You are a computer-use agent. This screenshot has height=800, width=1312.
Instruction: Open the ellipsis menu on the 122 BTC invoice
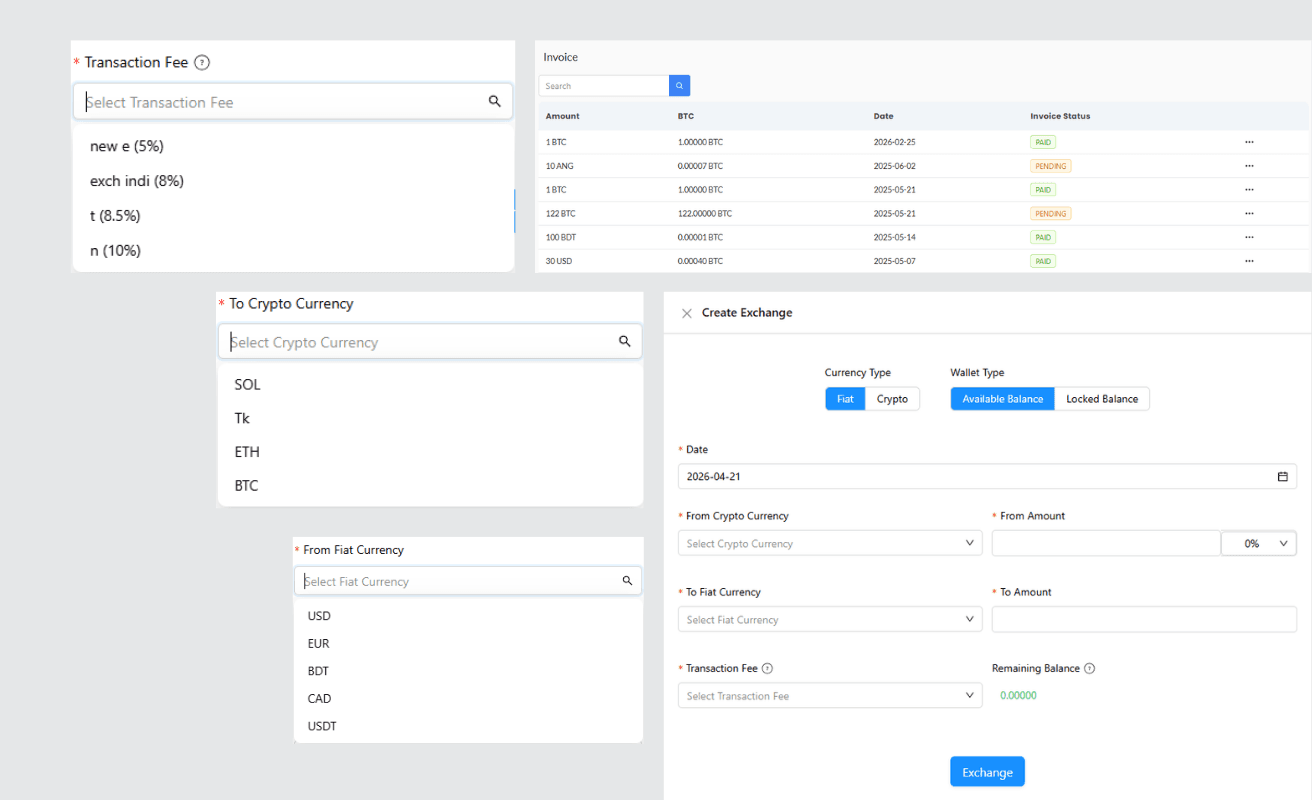pyautogui.click(x=1248, y=213)
